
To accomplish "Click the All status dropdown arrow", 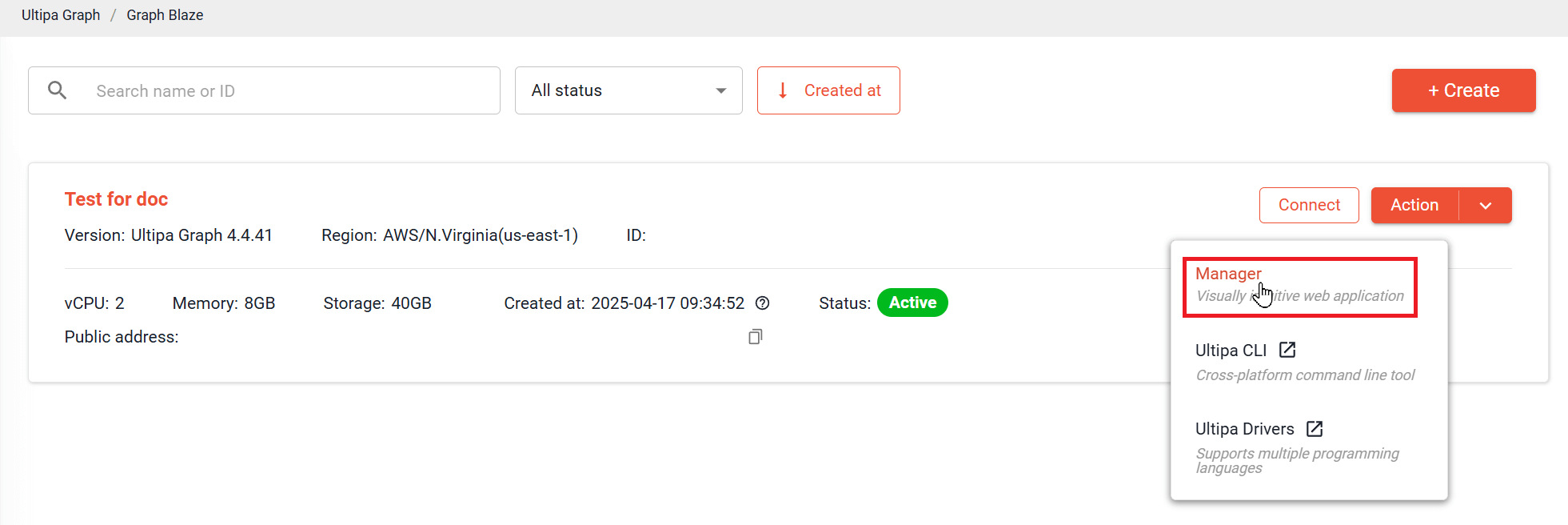I will point(721,90).
